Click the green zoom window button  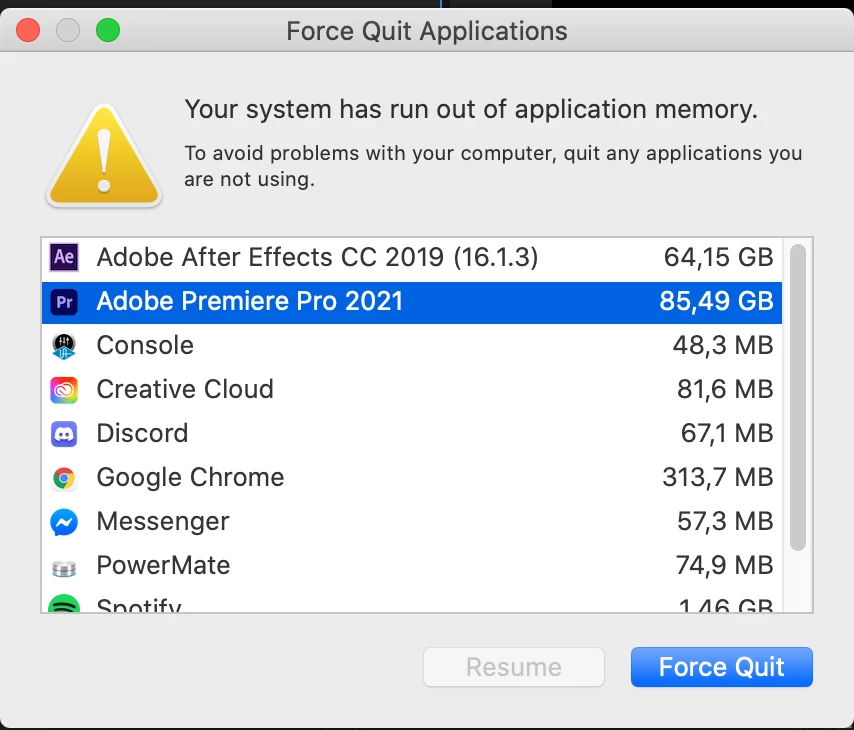(x=107, y=31)
